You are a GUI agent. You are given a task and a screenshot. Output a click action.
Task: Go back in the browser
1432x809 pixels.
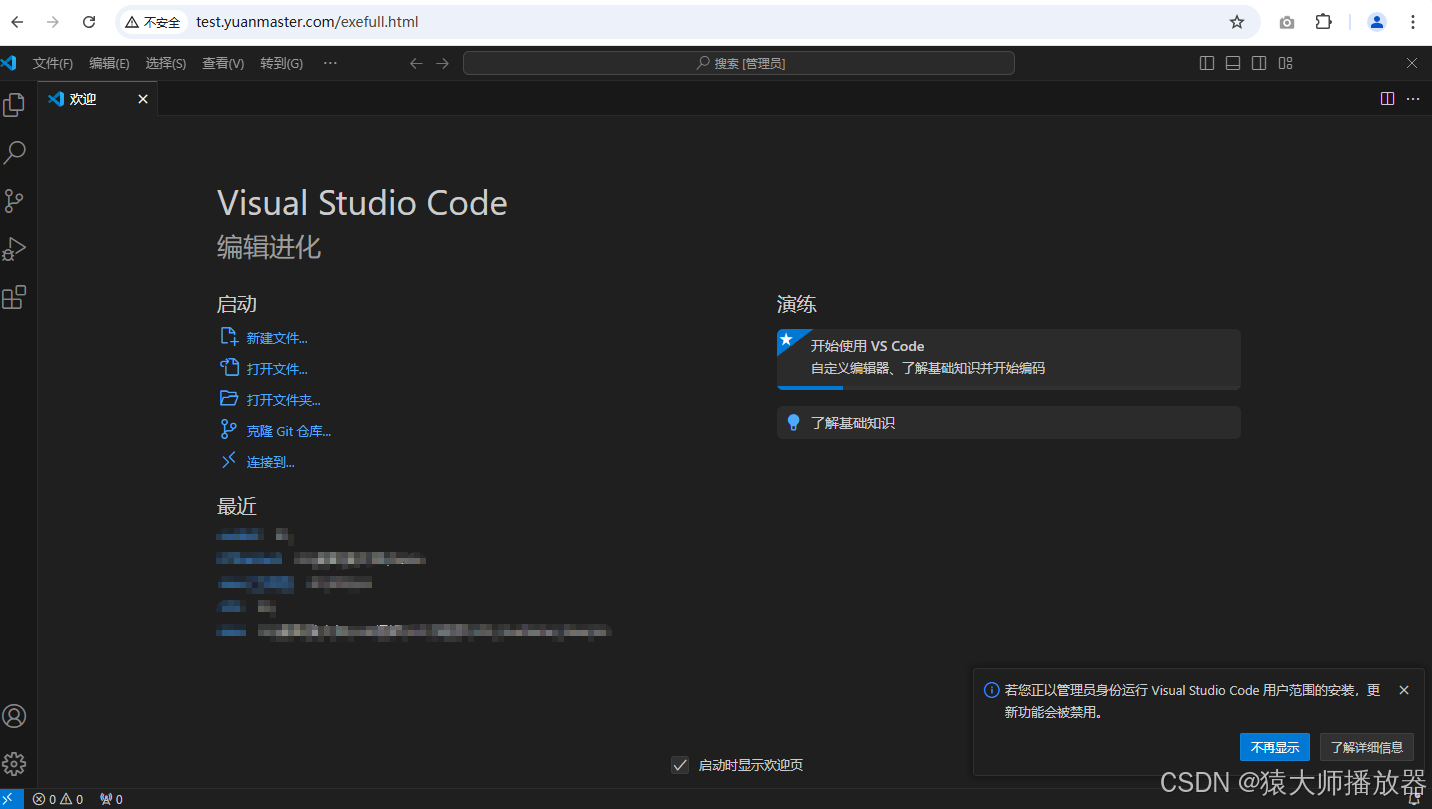pyautogui.click(x=17, y=22)
